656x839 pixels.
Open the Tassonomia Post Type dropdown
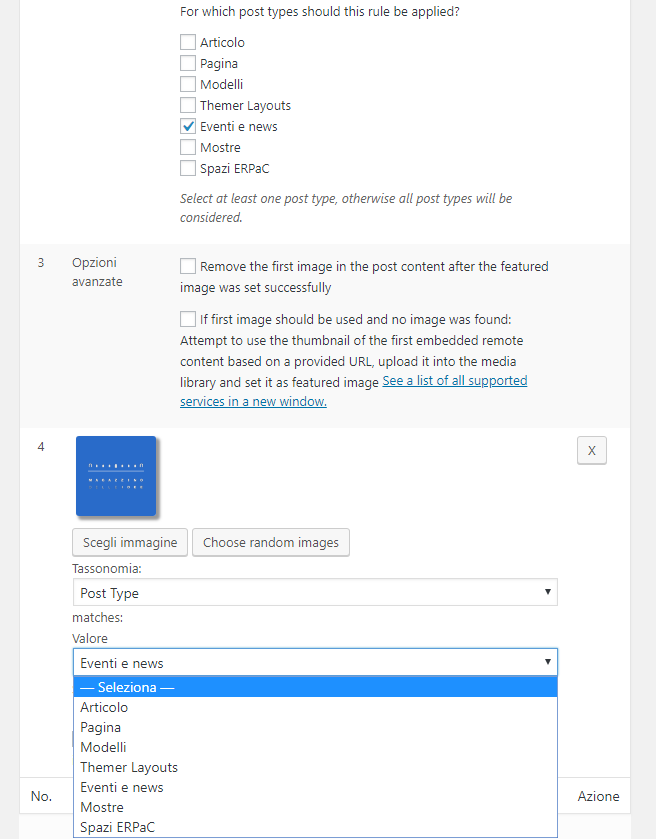[x=315, y=592]
